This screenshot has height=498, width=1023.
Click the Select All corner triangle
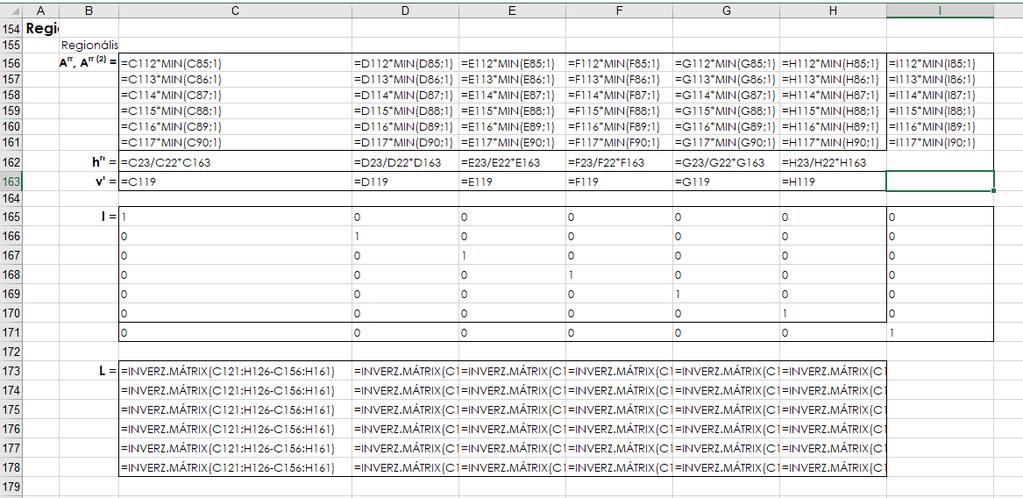[x=12, y=10]
